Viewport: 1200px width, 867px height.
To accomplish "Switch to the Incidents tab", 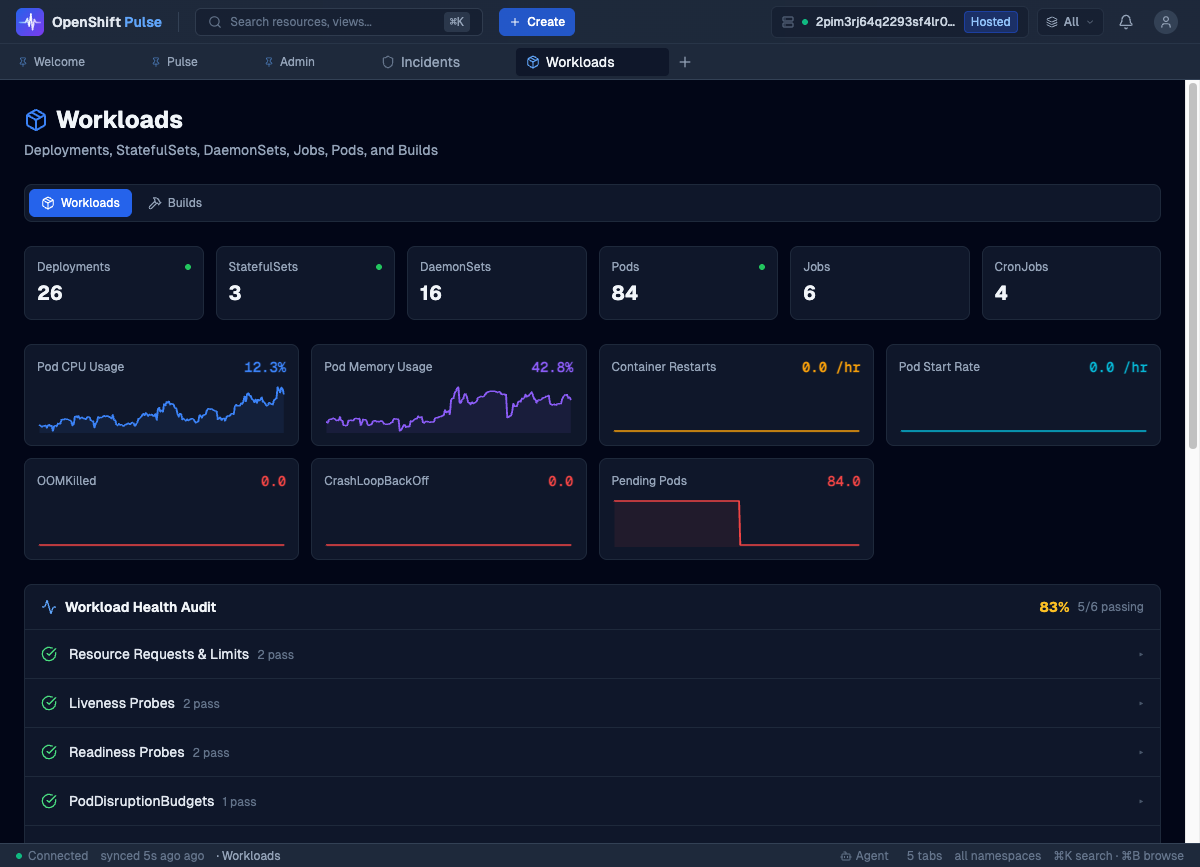I will 421,62.
